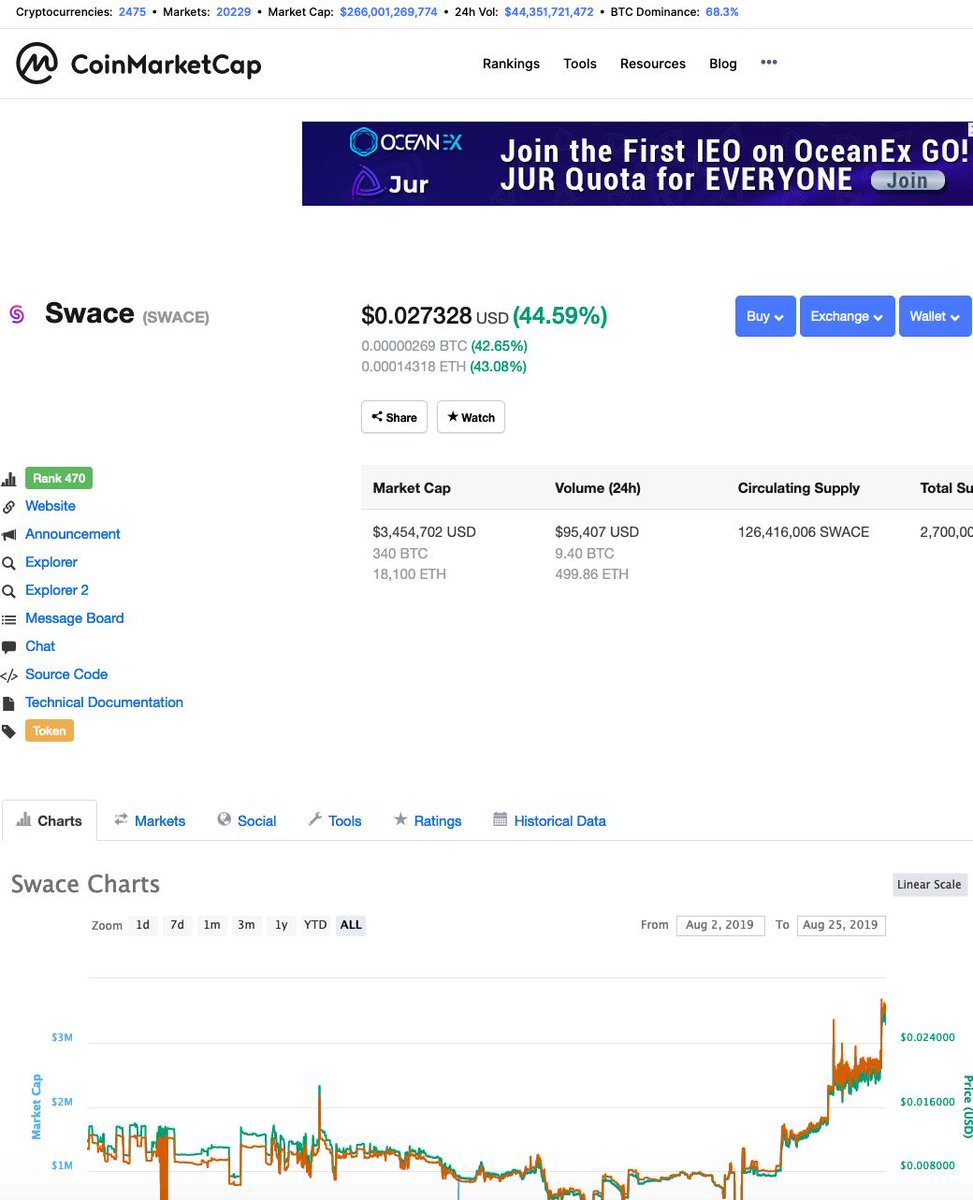Image resolution: width=973 pixels, height=1200 pixels.
Task: Click Join on the OceanEx ad banner
Action: coord(907,181)
